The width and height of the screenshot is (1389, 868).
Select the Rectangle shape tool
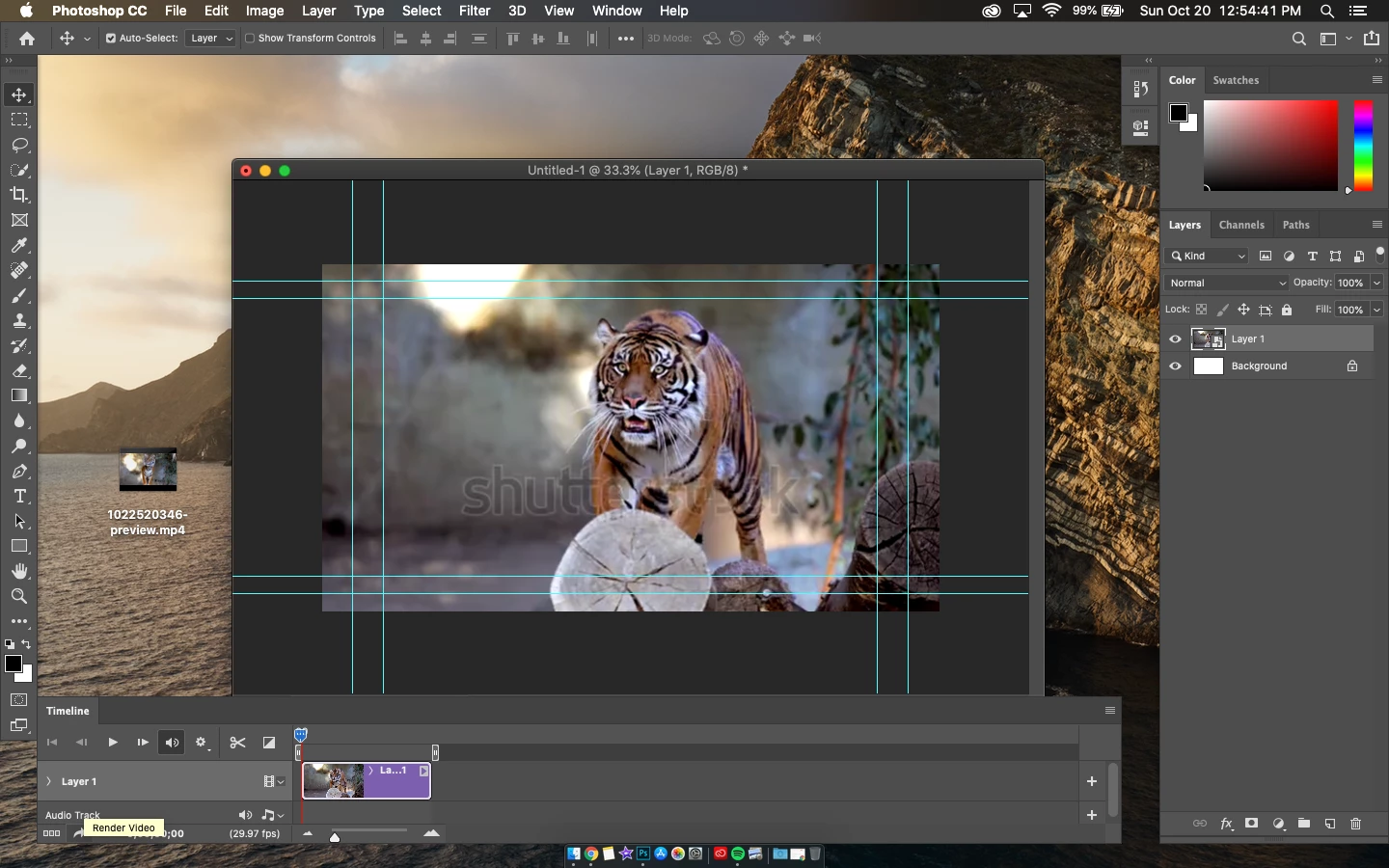19,546
